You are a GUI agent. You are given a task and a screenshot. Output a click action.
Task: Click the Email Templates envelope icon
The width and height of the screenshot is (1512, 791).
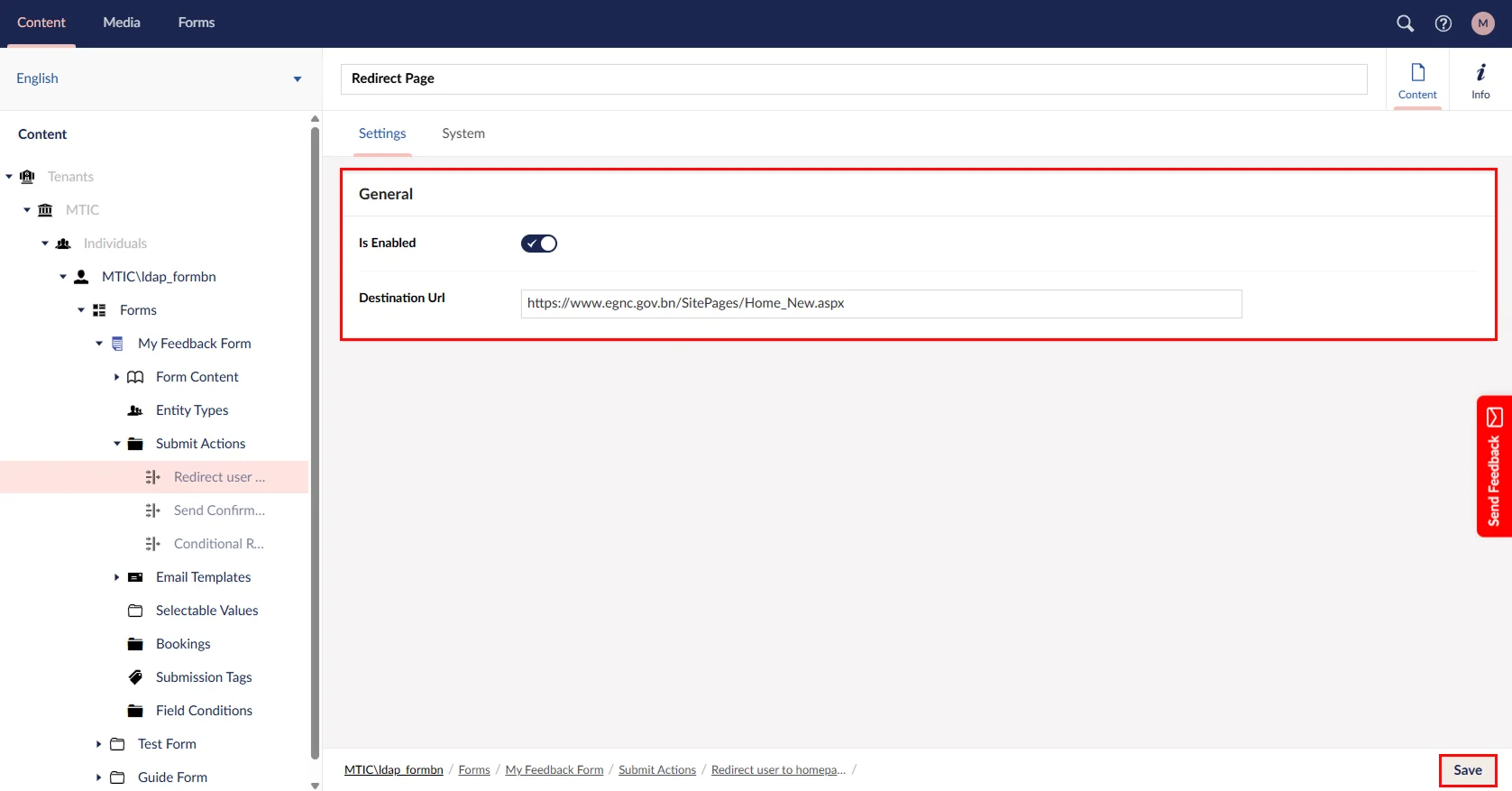pos(135,577)
